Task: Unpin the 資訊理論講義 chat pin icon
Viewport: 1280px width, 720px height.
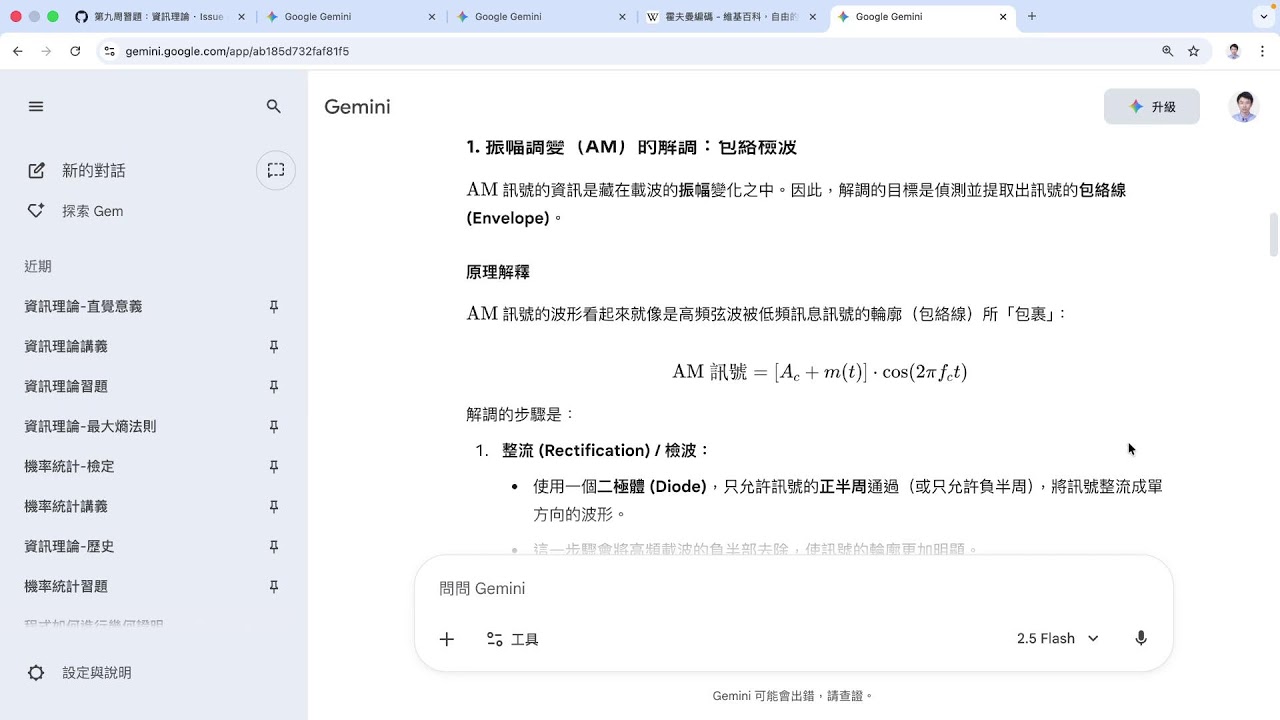Action: pos(274,347)
